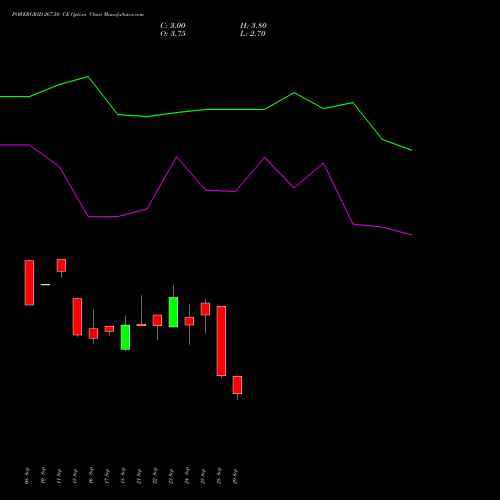The height and width of the screenshot is (500, 500).
Task: Click the green candle for 18 Sep
Action: coord(125,337)
